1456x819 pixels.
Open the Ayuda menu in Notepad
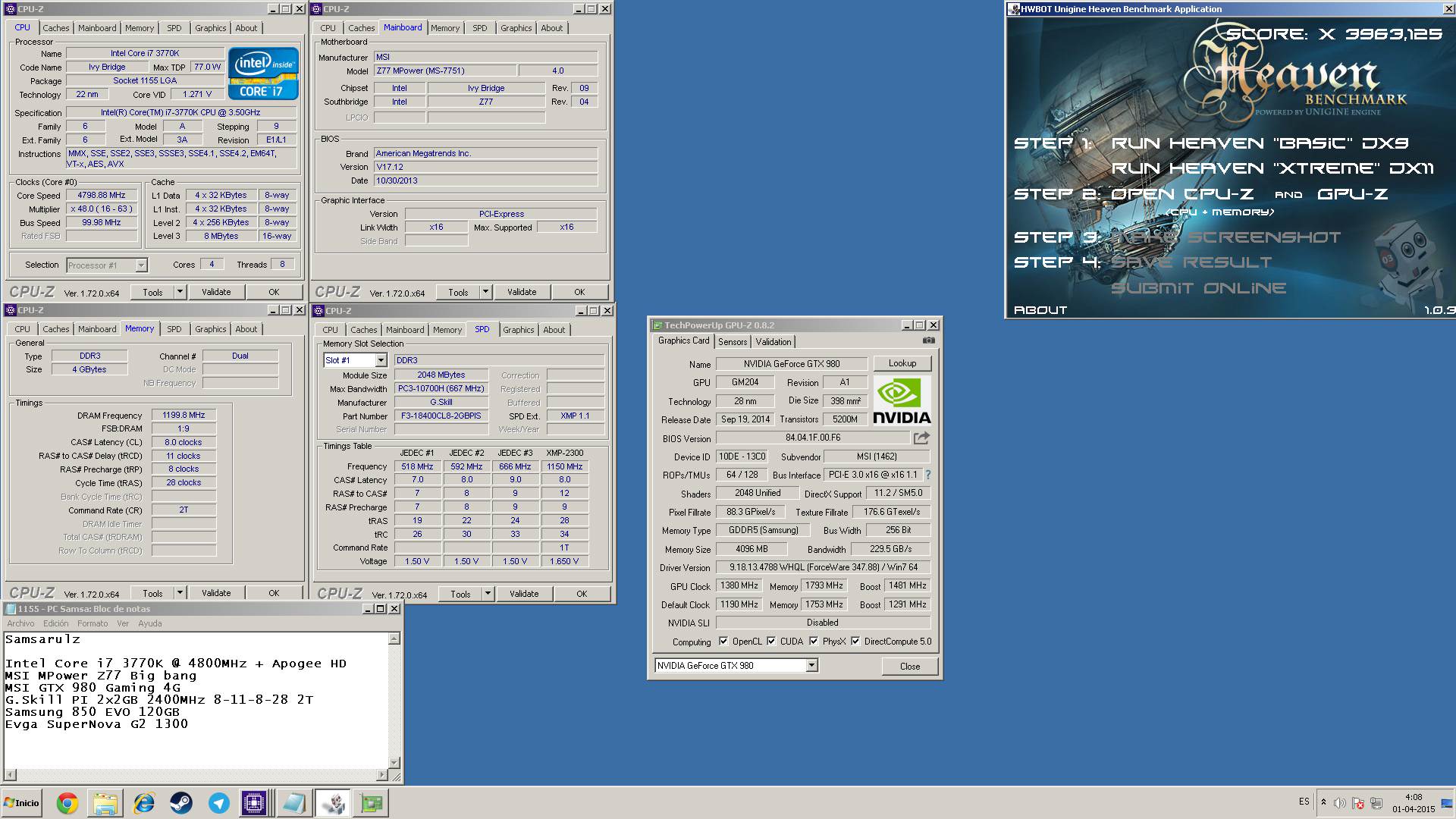[150, 623]
